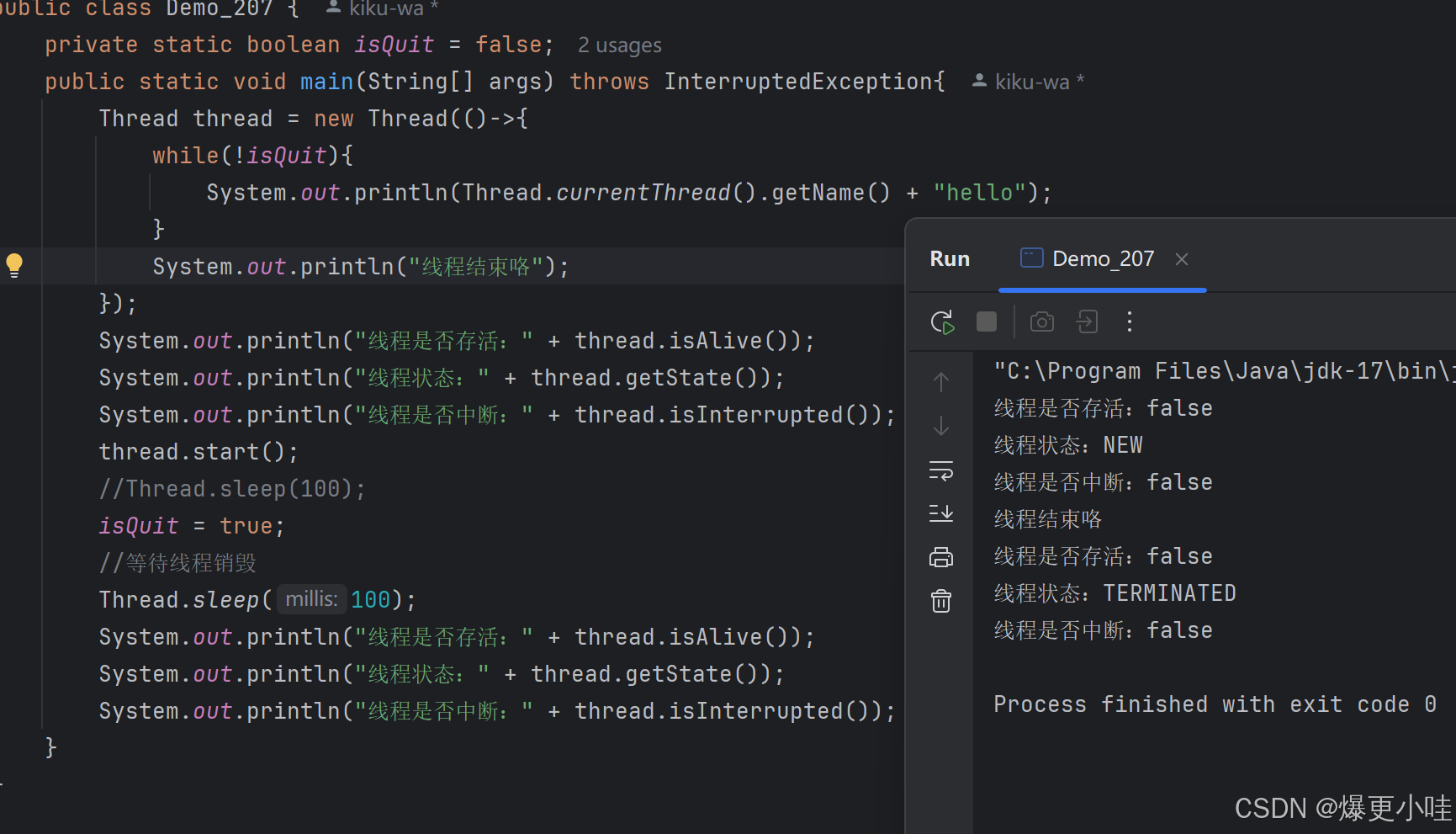Click the millis parameter hint

point(310,598)
